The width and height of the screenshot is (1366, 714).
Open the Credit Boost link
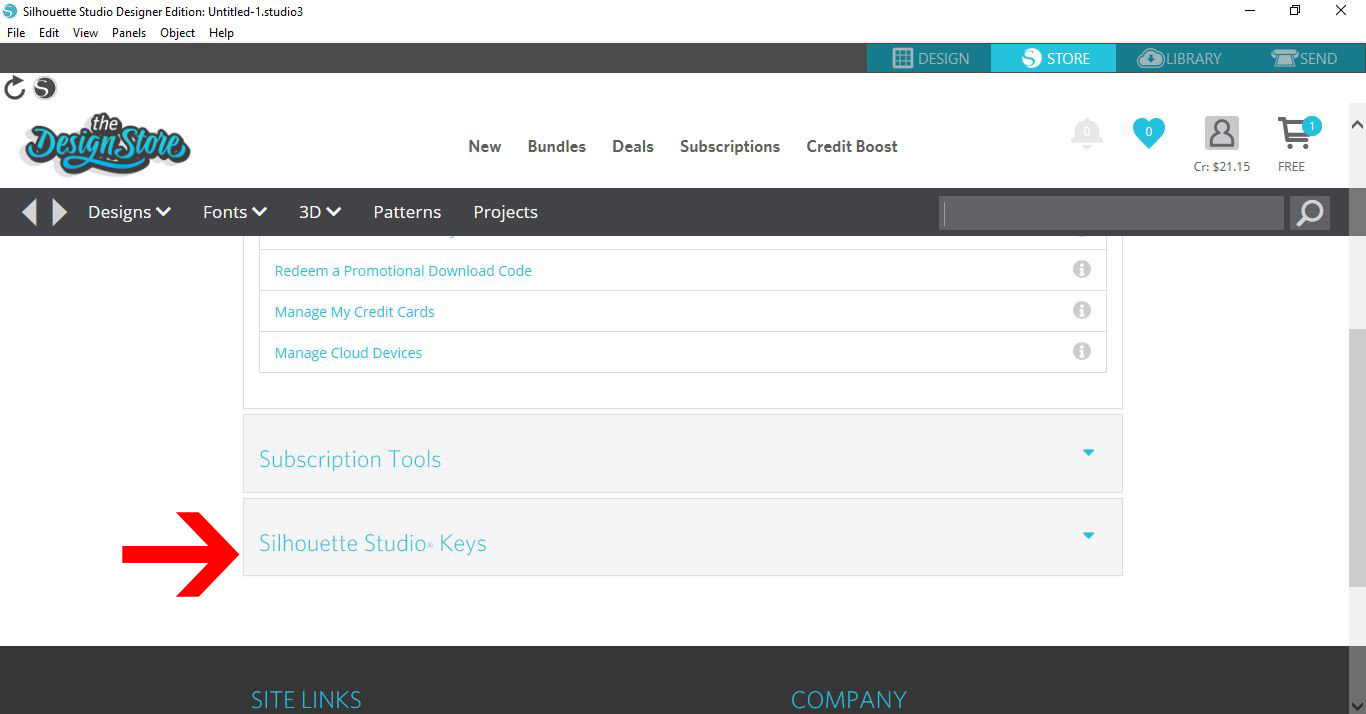[x=852, y=146]
